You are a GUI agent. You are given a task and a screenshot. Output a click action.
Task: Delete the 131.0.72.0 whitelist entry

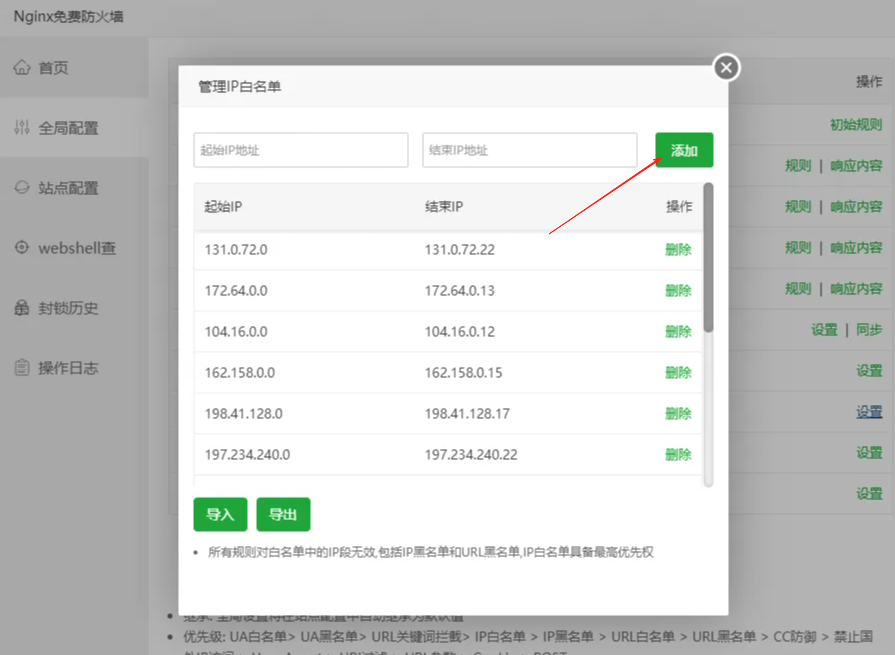point(678,248)
